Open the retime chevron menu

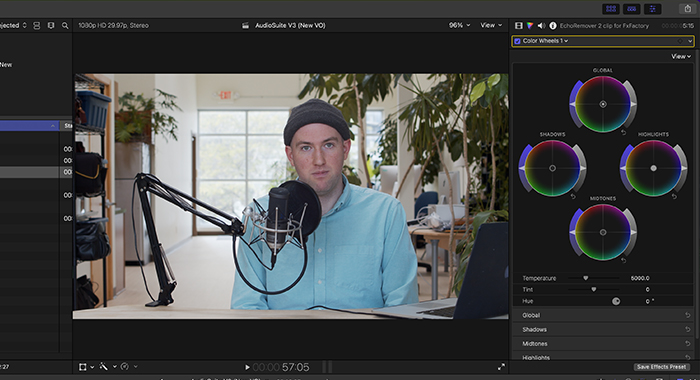(135, 367)
